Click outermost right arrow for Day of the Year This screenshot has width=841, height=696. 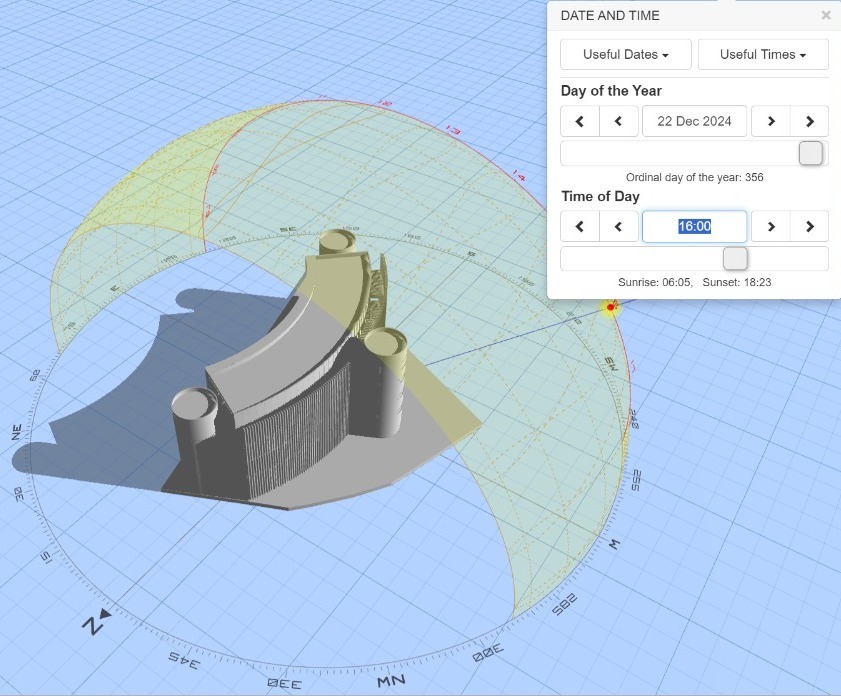pyautogui.click(x=809, y=121)
